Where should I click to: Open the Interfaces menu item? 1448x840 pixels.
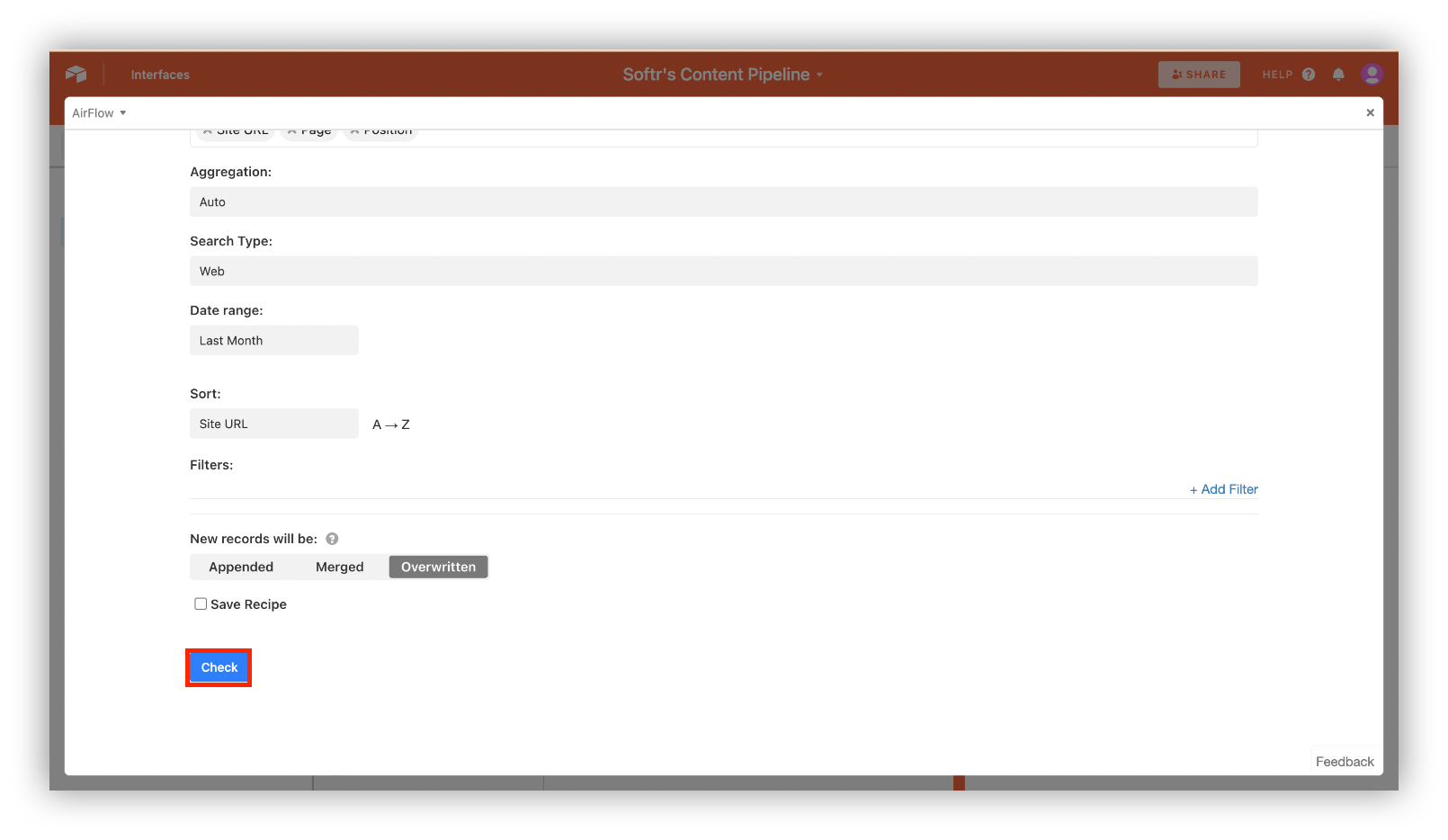point(160,75)
